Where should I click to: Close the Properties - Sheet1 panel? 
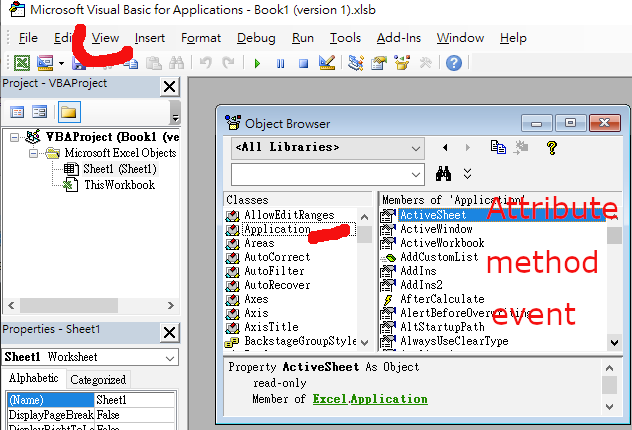[169, 333]
